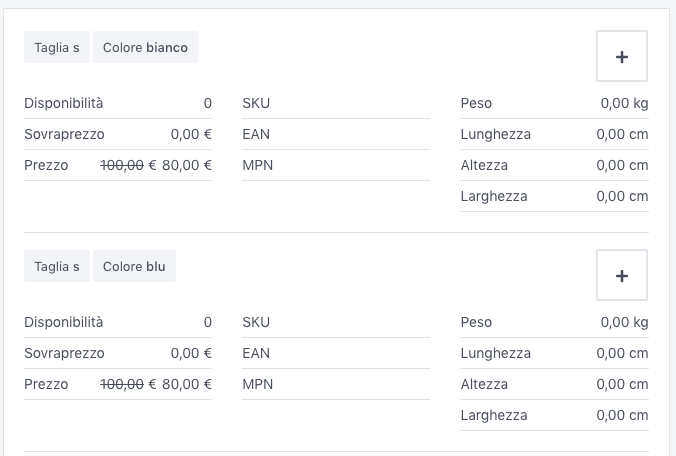The height and width of the screenshot is (456, 676).
Task: Click EAN field of the blu variant
Action: 335,353
